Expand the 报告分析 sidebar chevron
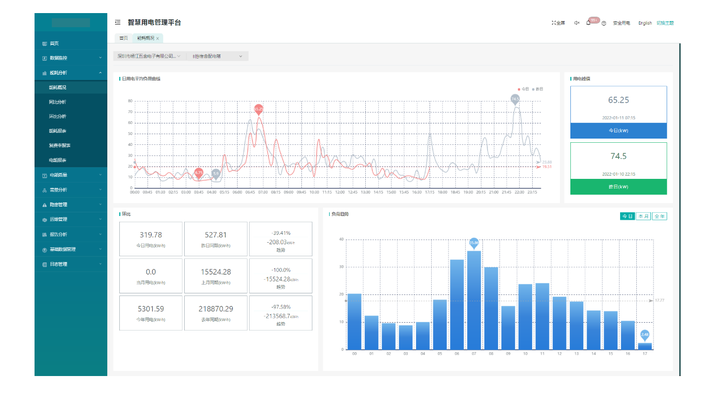The width and height of the screenshot is (720, 398). tap(100, 235)
